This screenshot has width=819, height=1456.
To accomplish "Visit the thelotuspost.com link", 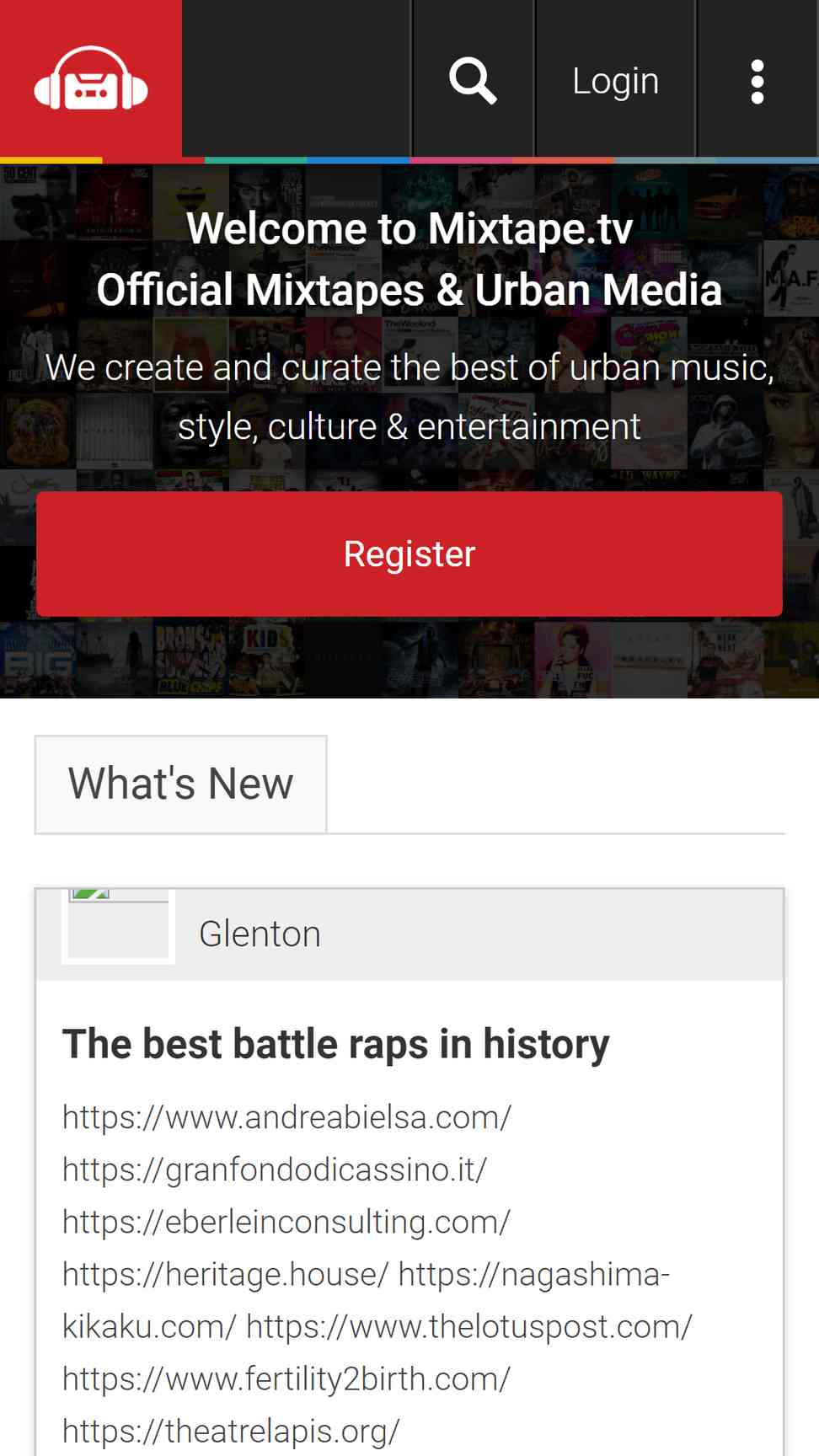I will tap(469, 1326).
